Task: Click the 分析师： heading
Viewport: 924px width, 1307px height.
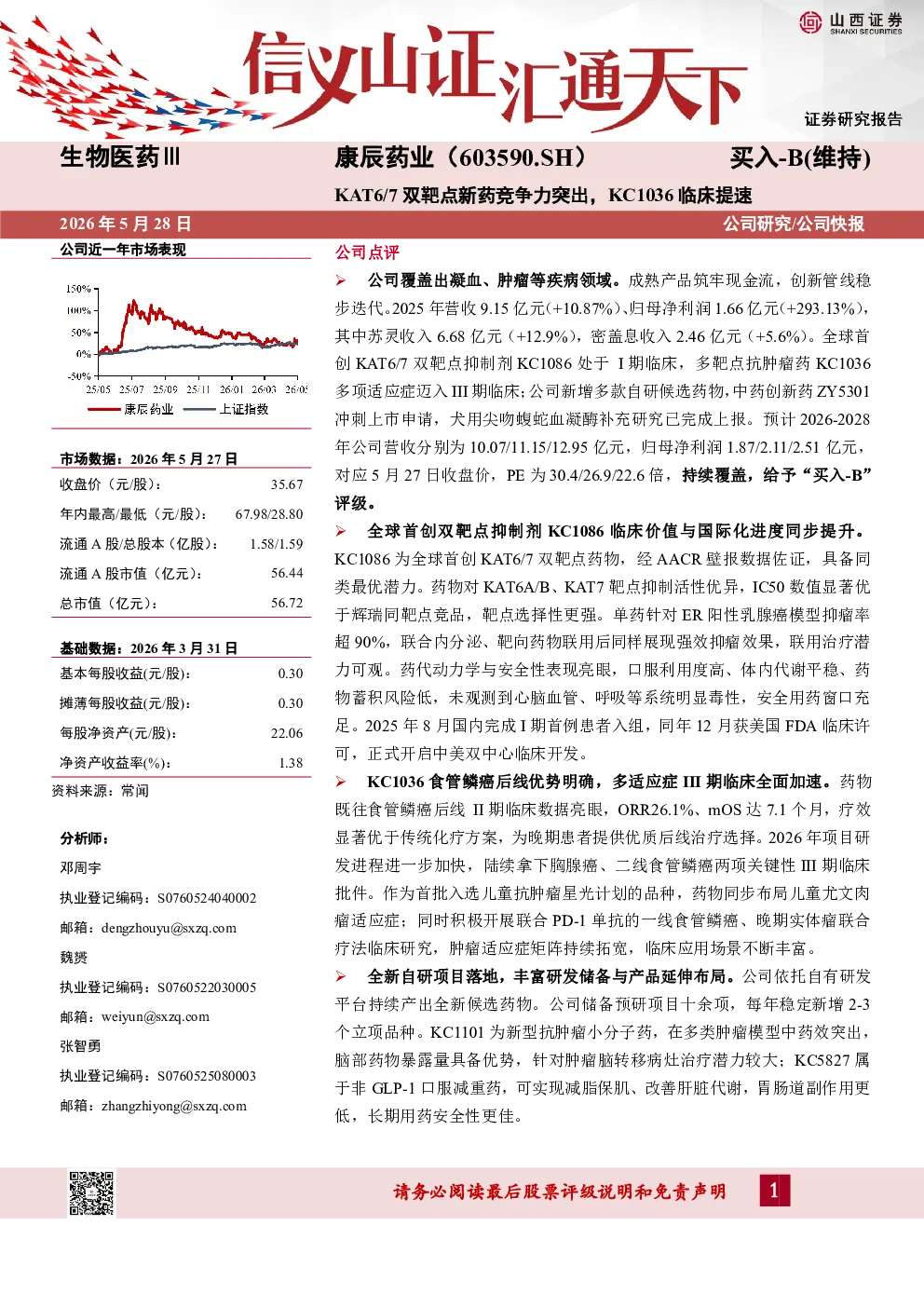Action: pyautogui.click(x=85, y=838)
